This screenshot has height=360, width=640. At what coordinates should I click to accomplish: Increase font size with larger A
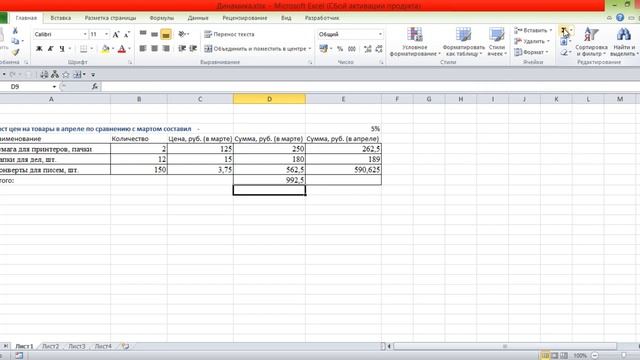tap(116, 35)
